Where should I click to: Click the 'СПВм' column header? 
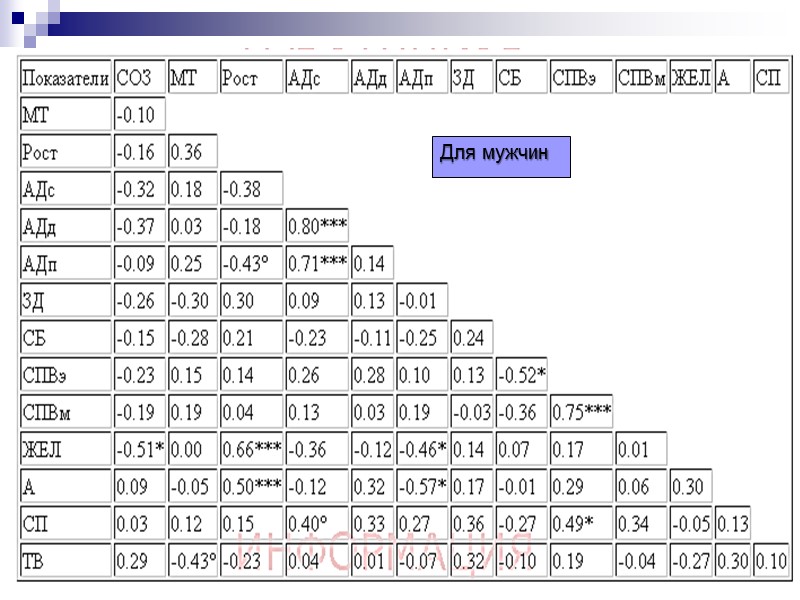click(641, 77)
